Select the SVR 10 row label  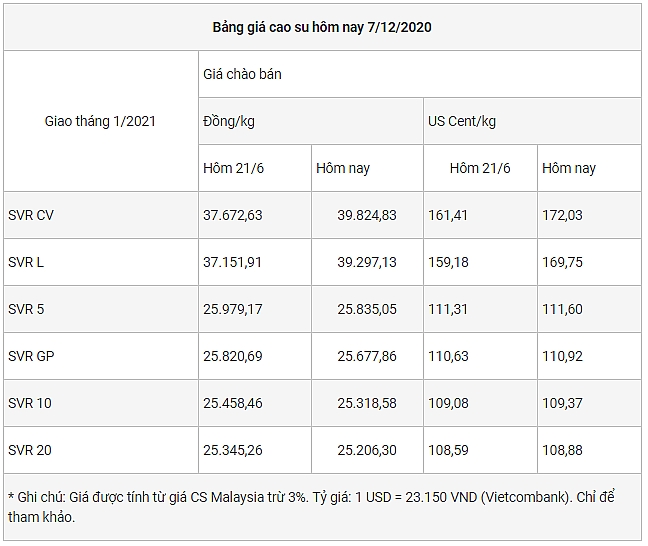click(x=29, y=403)
